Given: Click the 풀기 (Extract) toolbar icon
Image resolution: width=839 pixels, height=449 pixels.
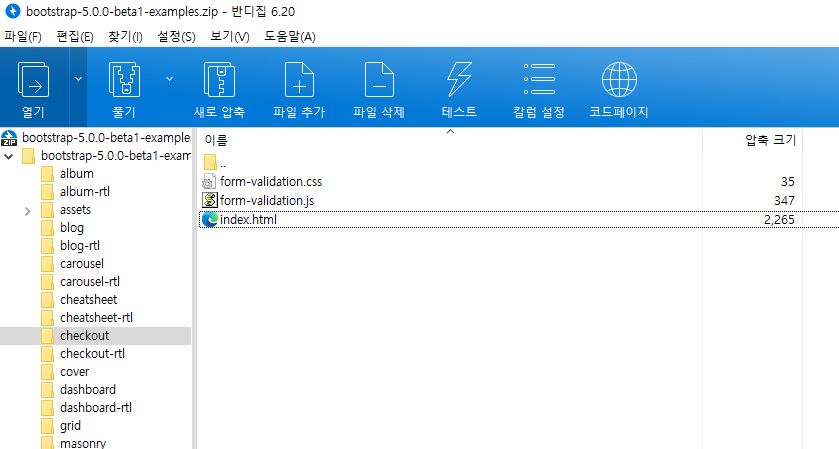Looking at the screenshot, I should (x=124, y=80).
